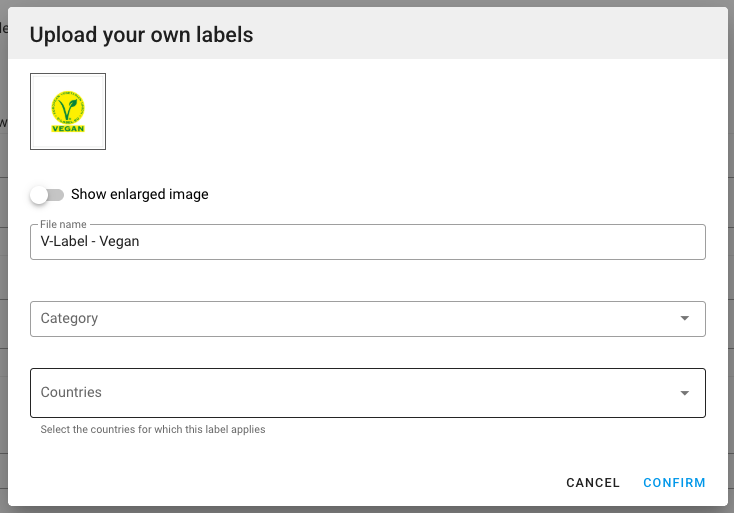
Task: Click the 'Countries' placeholder text
Action: click(x=71, y=392)
